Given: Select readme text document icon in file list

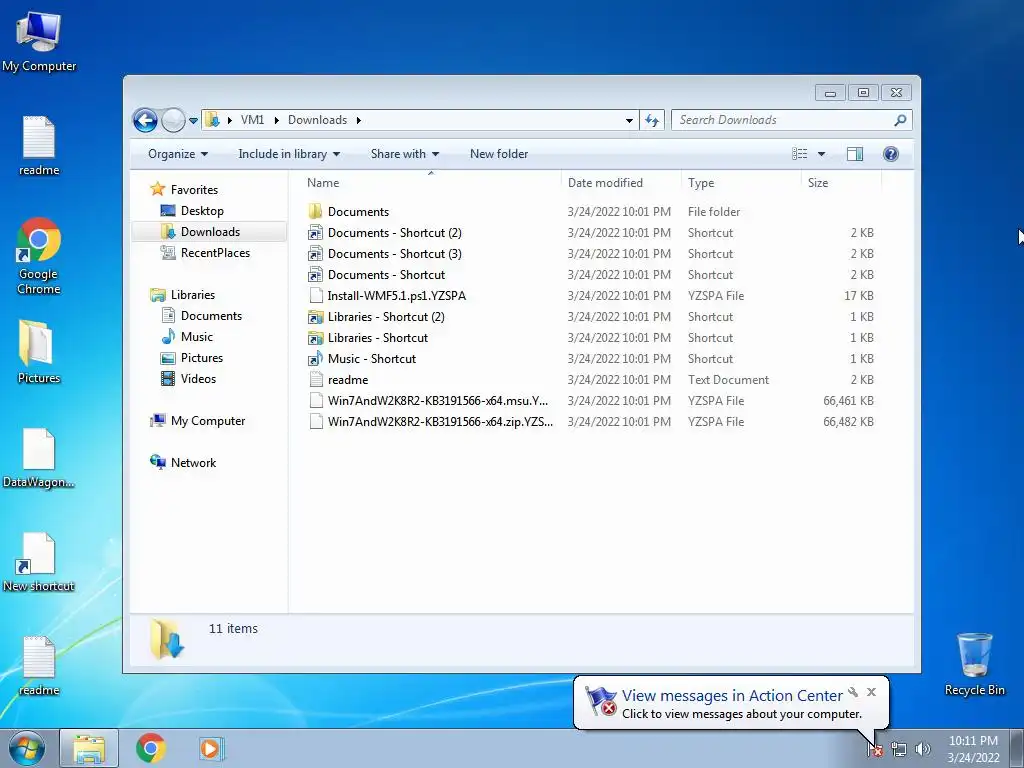Looking at the screenshot, I should (315, 379).
